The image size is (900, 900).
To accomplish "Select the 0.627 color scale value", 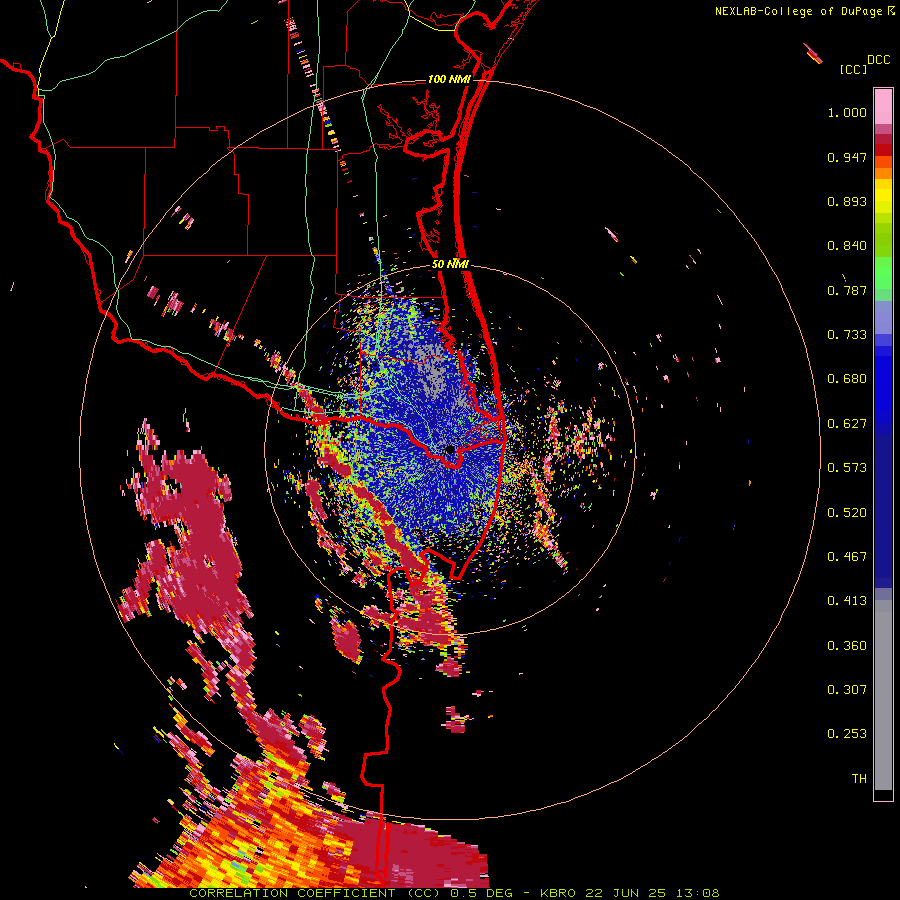I will click(x=847, y=424).
